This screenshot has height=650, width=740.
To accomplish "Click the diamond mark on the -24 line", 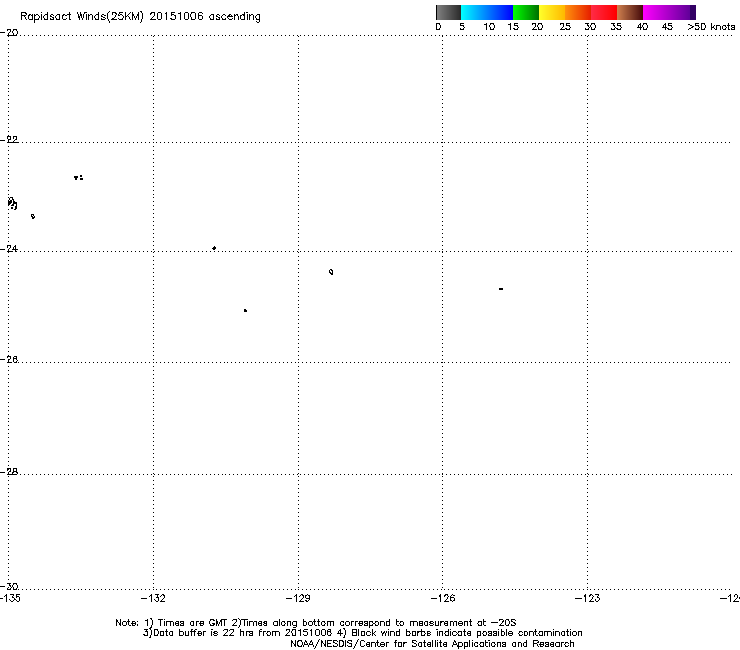I will pos(214,248).
